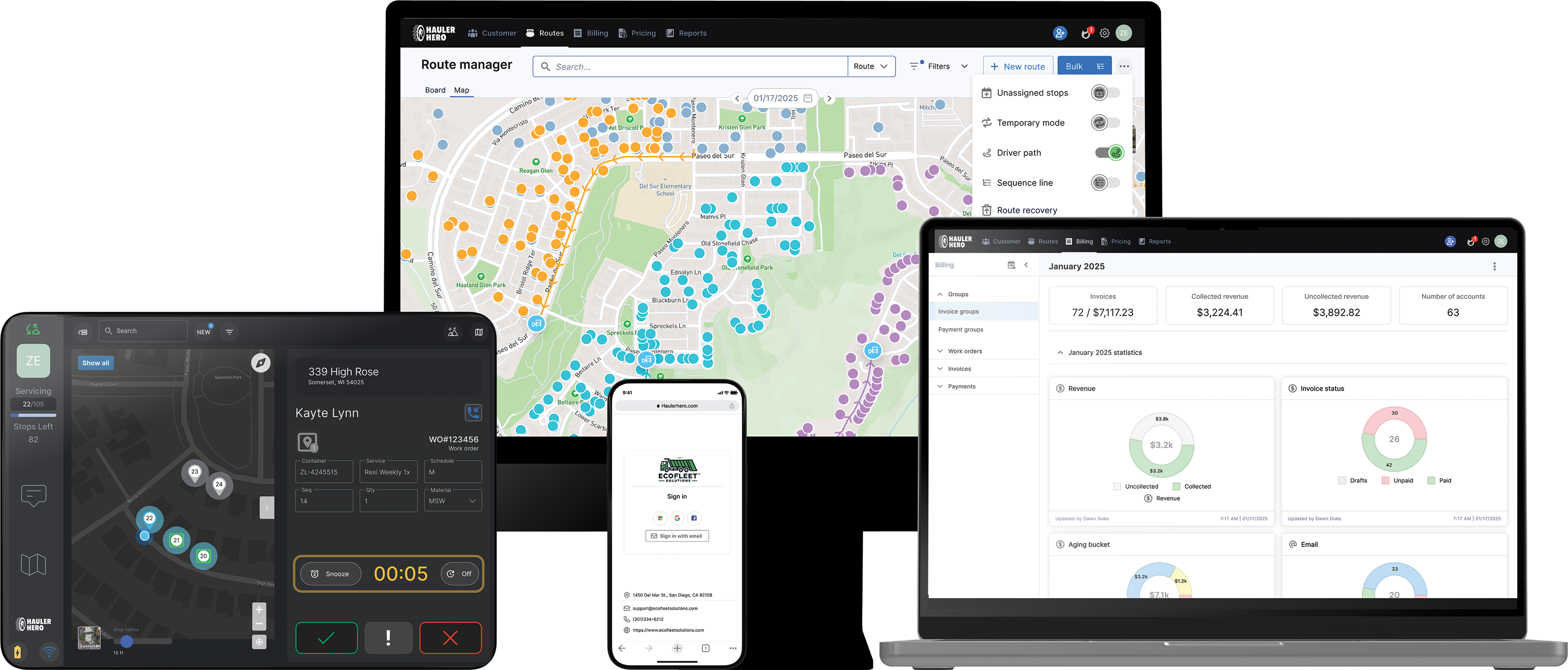This screenshot has height=670, width=1568.
Task: Click Off button on tablet timer
Action: tap(460, 574)
